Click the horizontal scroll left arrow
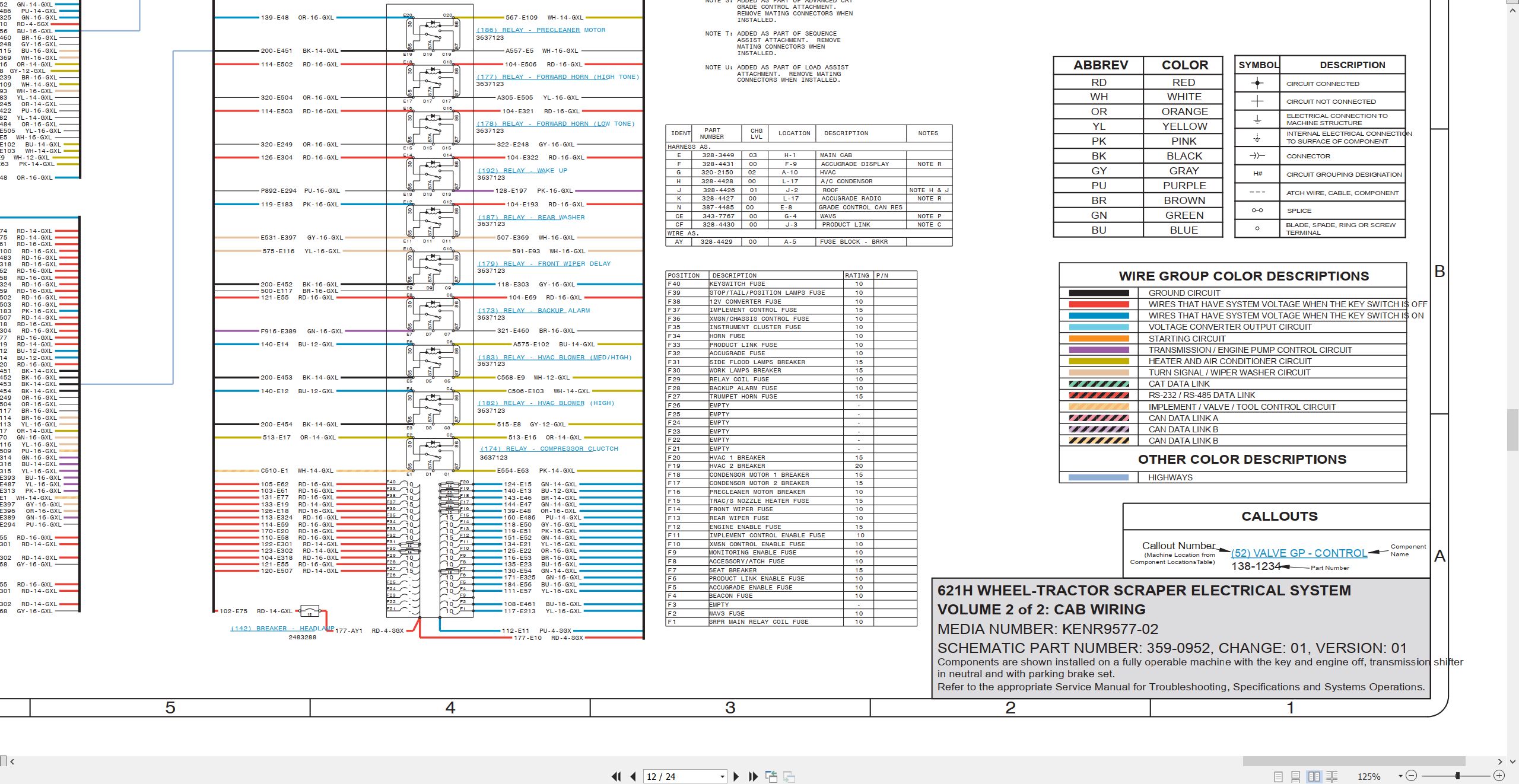Screen dimensions: 1519x784 coord(12,761)
